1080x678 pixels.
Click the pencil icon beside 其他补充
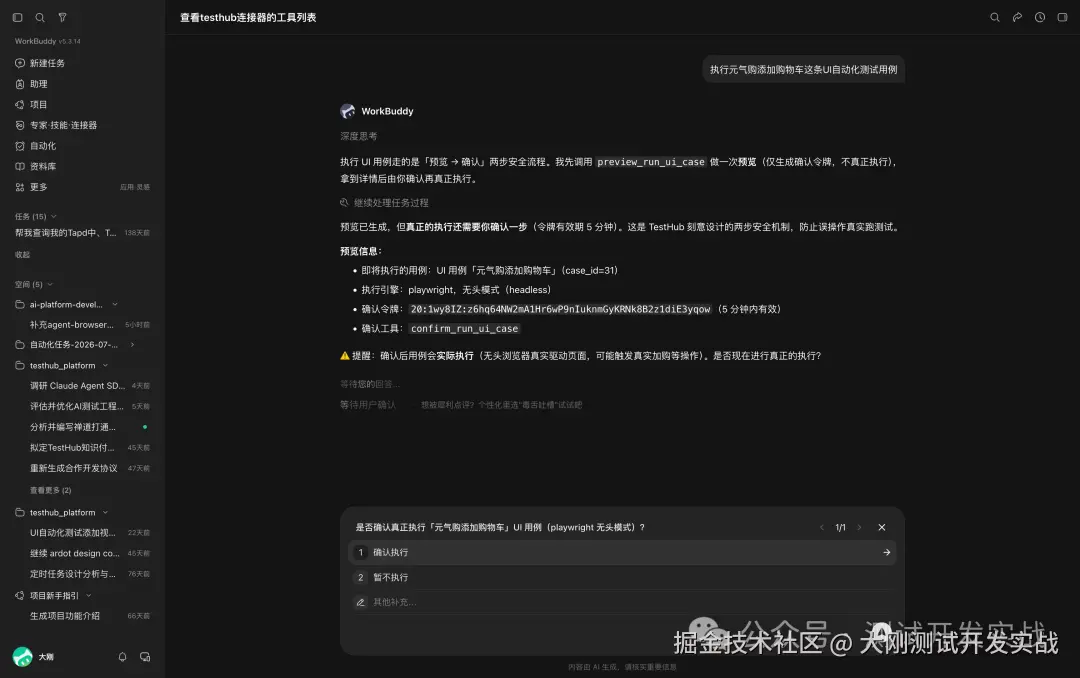(360, 602)
